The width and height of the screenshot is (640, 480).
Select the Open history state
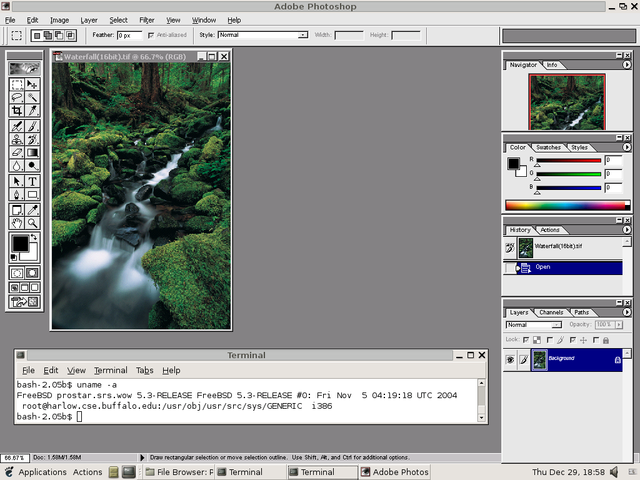(563, 268)
